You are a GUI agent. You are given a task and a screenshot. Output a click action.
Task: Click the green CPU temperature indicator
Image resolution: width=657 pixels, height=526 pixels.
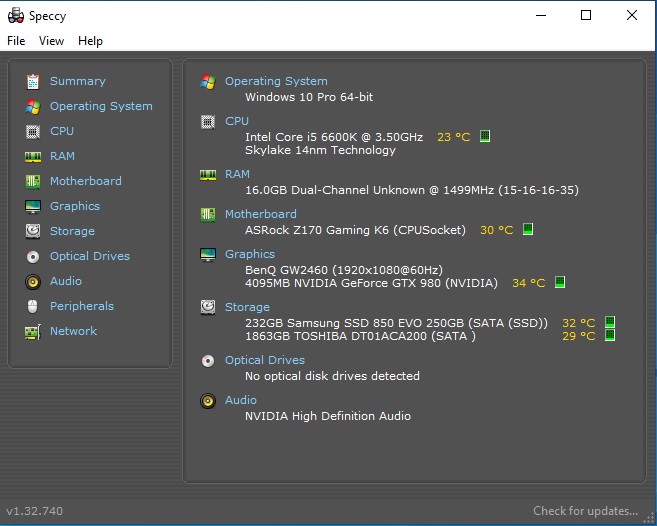pos(485,137)
